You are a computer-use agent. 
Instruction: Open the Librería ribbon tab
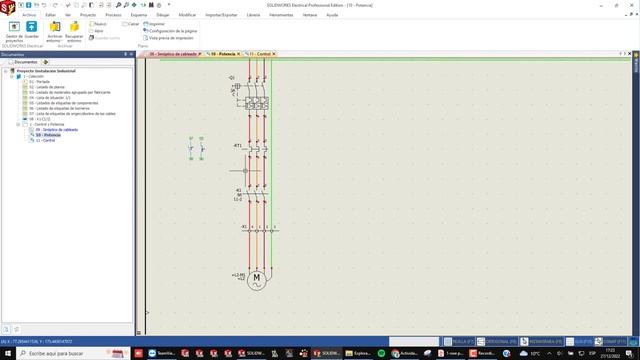[x=253, y=15]
